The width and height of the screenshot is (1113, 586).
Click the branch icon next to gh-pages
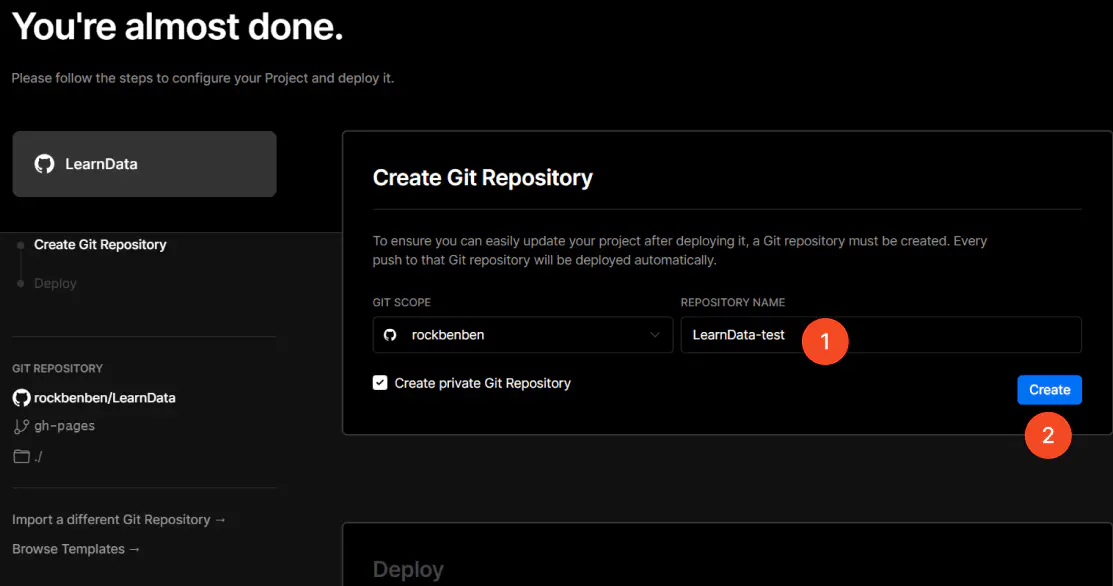tap(21, 426)
